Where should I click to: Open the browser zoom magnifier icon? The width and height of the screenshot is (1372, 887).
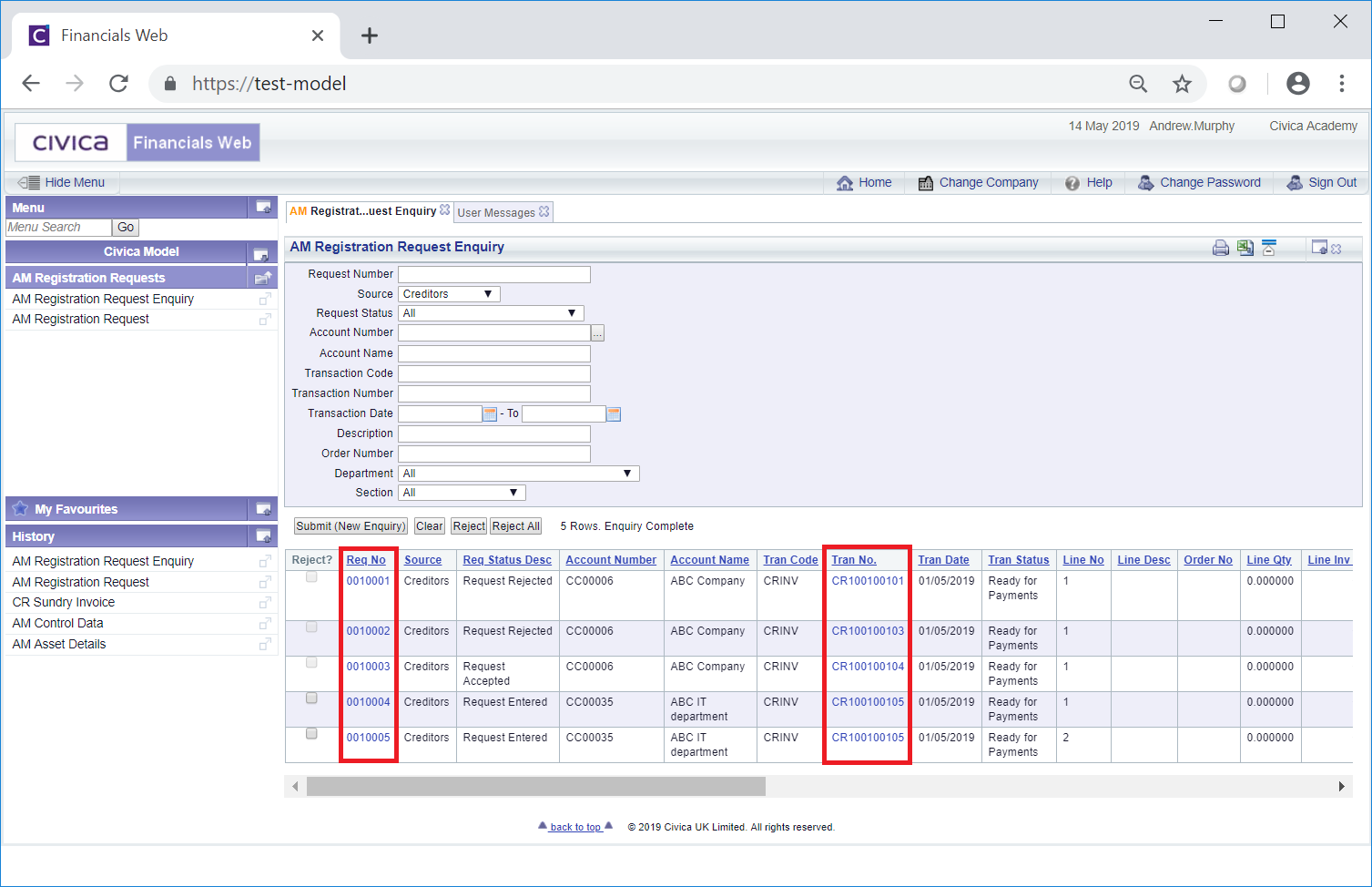[1138, 84]
